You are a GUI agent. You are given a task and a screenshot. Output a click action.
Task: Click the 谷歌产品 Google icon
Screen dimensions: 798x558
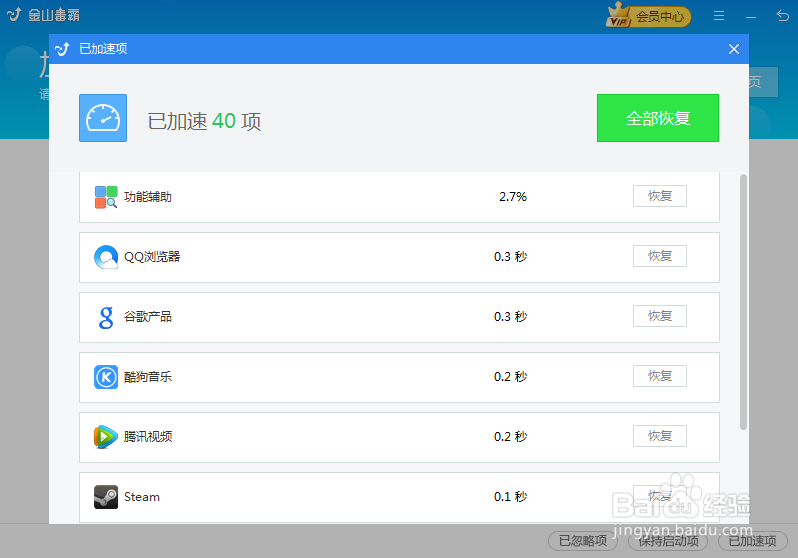point(106,317)
